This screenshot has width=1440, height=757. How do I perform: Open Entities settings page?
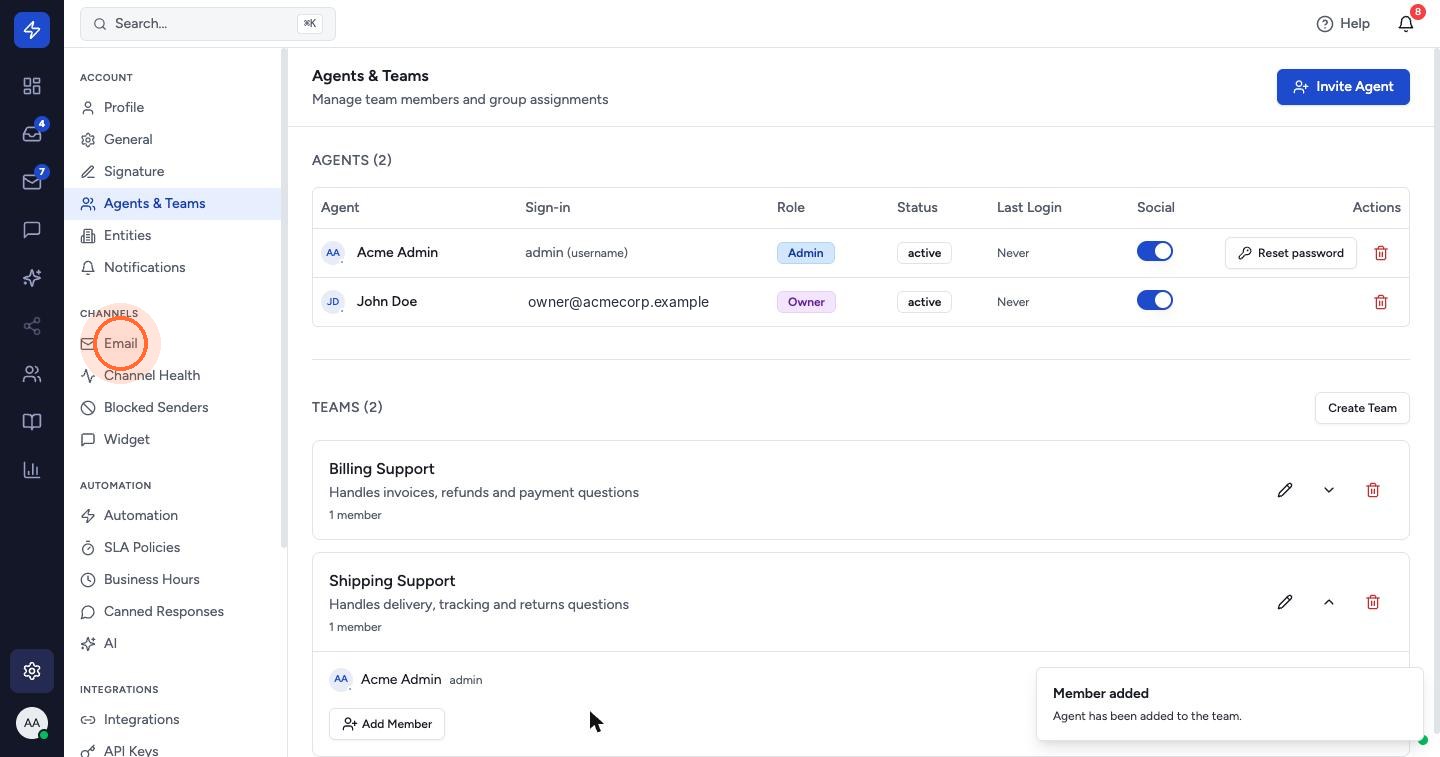coord(173,235)
